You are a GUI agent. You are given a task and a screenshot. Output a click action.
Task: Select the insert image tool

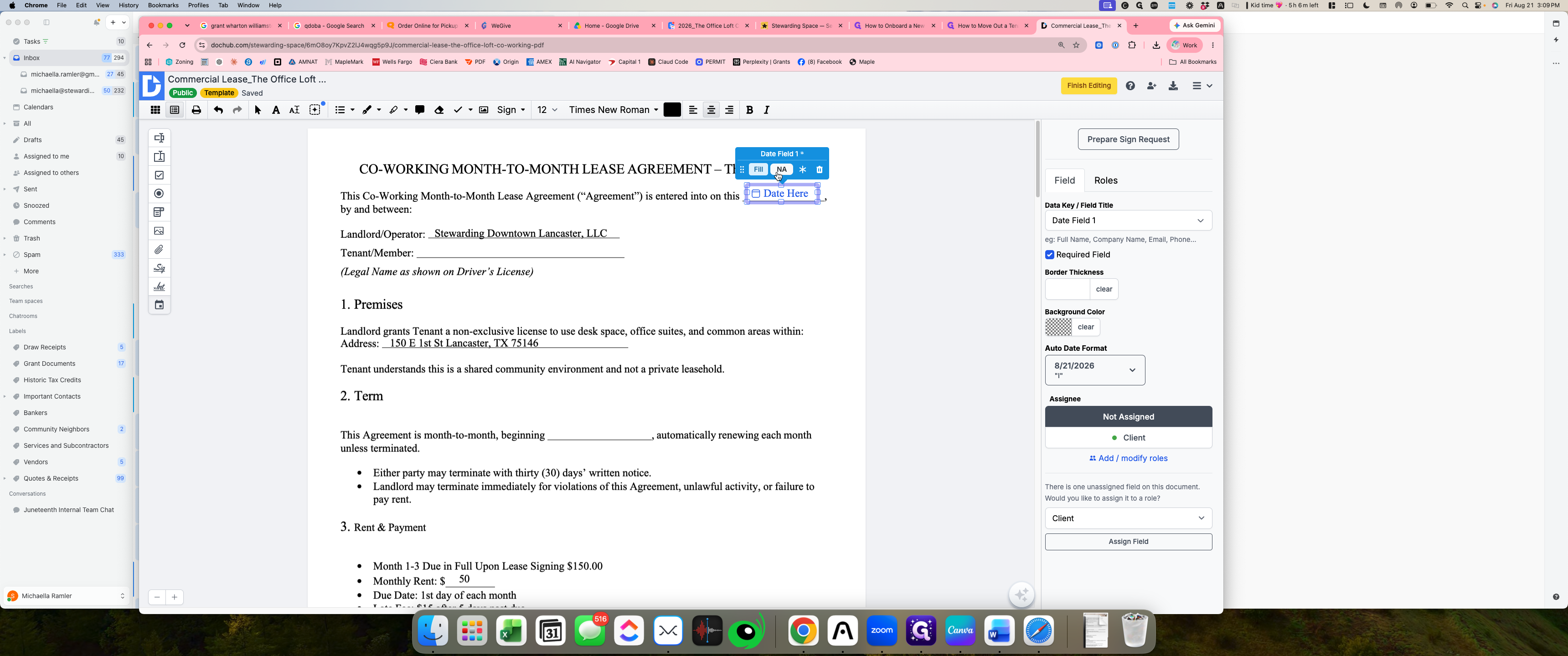point(483,110)
